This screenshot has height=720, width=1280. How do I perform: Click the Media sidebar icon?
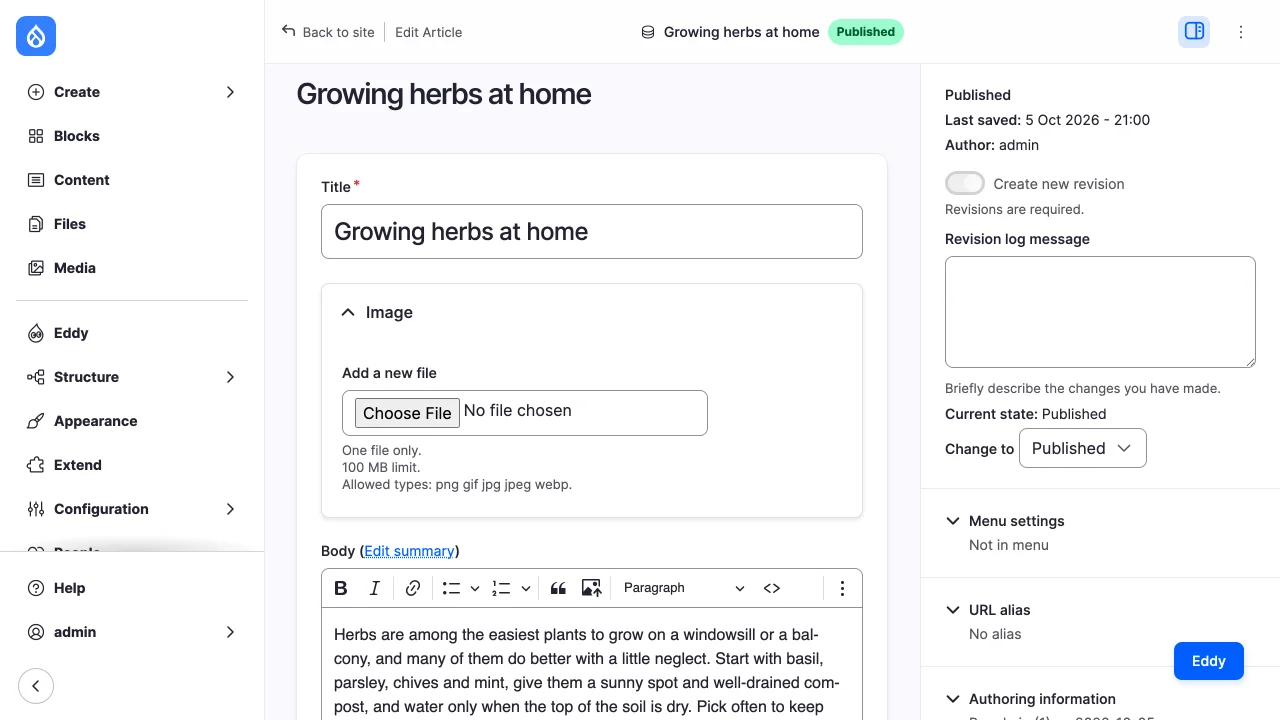(x=36, y=268)
